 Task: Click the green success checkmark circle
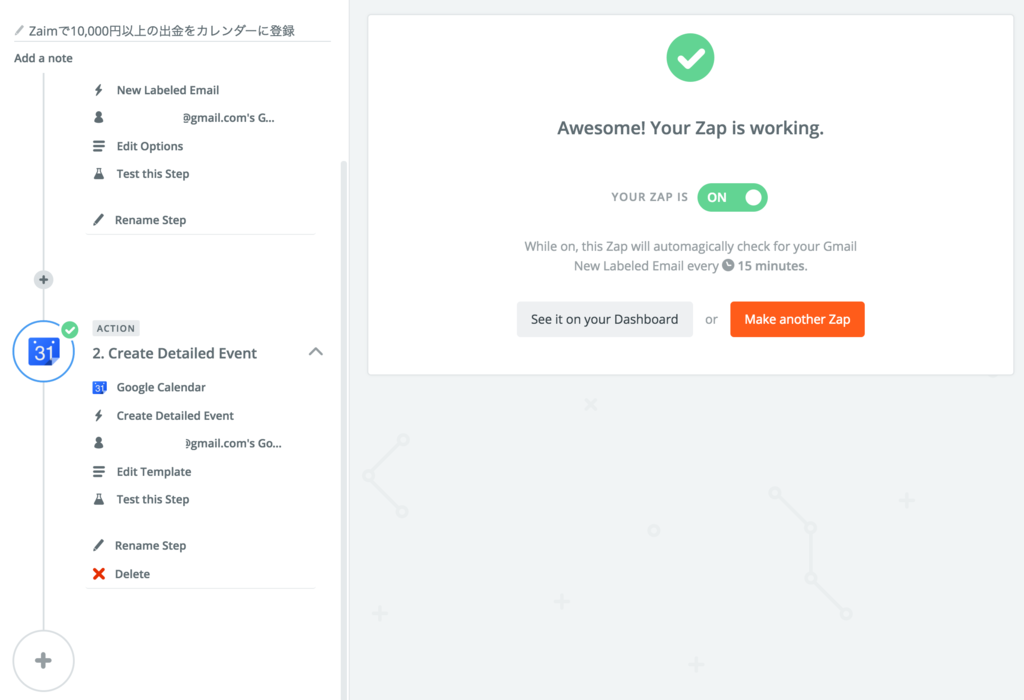690,58
